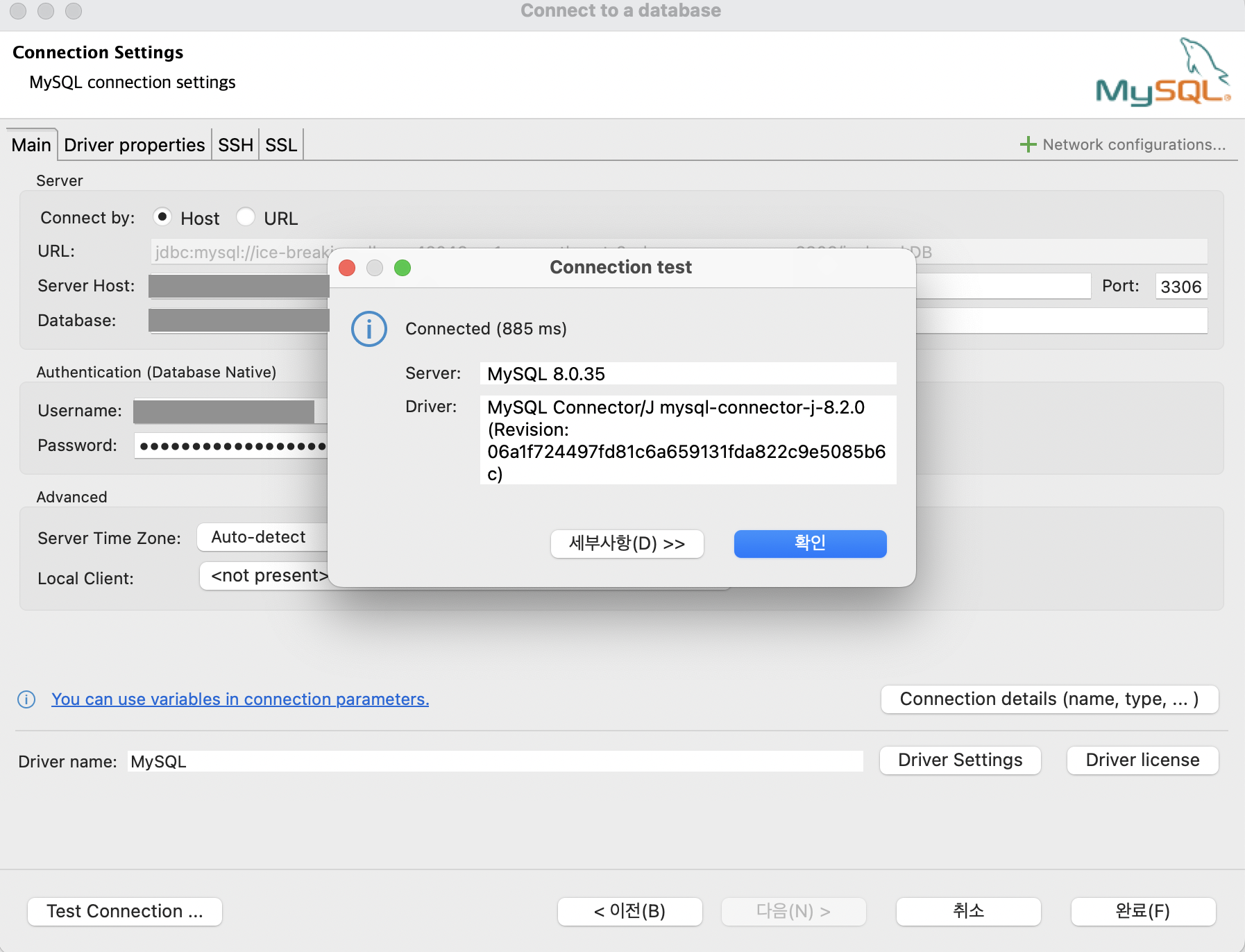
Task: Click the Test Connection ... button
Action: 125,911
